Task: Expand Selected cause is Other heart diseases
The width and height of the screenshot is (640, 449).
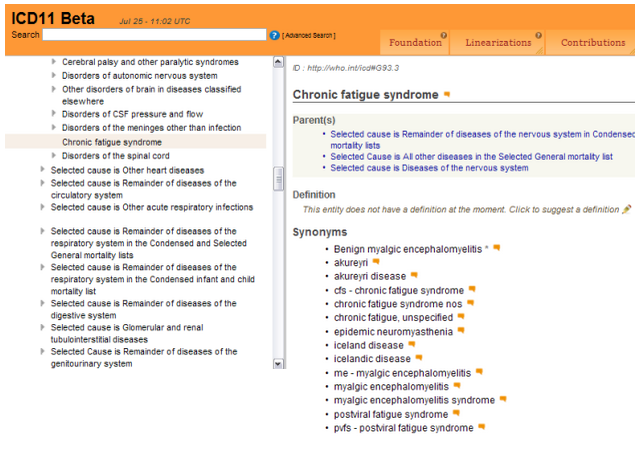Action: coord(43,170)
